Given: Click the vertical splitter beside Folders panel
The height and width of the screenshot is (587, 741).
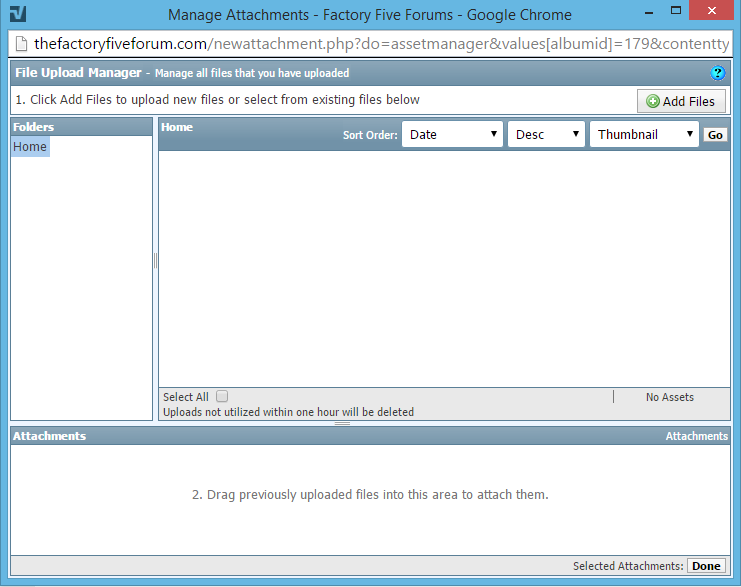Looking at the screenshot, I should pos(155,261).
